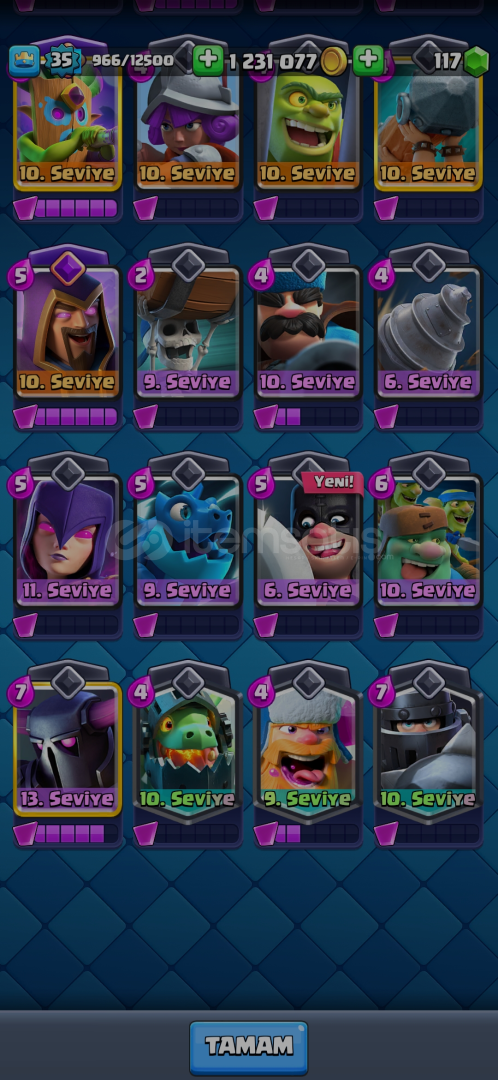Pick the Lumberjack card at 9. Seviye
This screenshot has width=498, height=1080.
[x=308, y=749]
